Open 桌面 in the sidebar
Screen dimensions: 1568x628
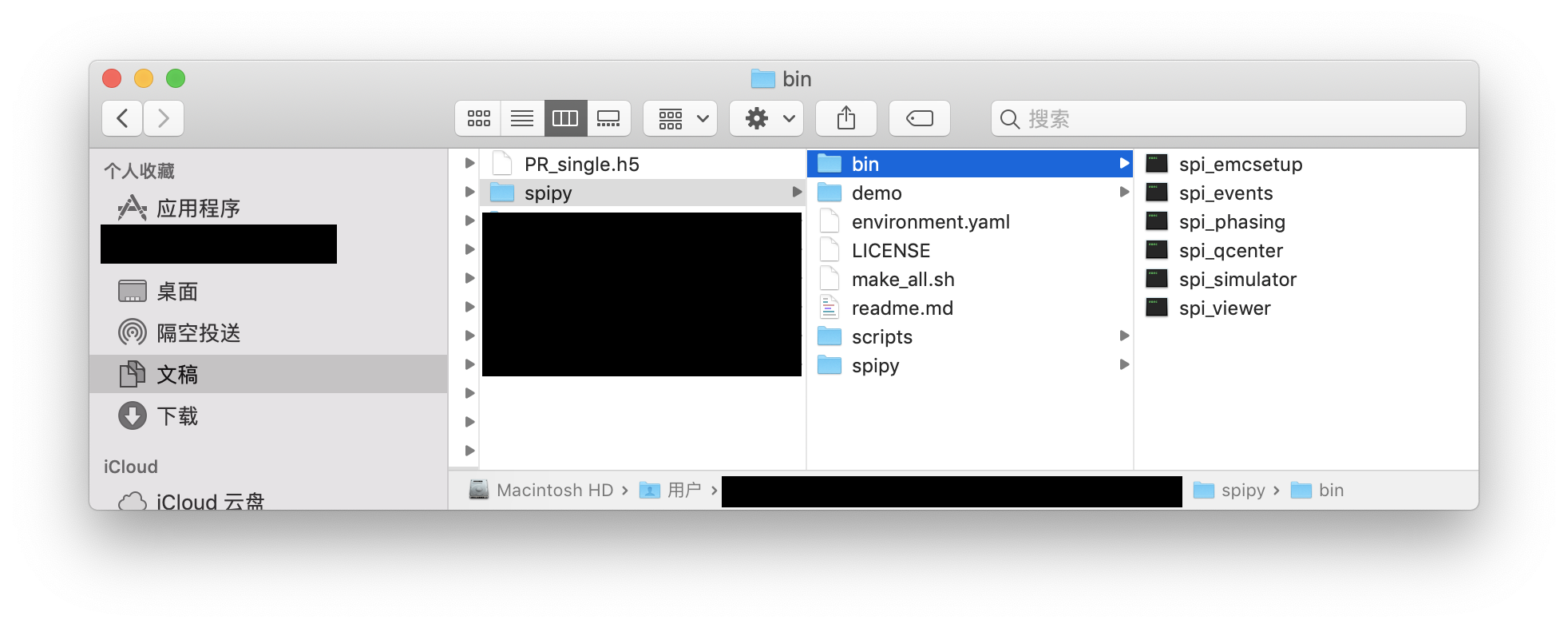(268, 292)
